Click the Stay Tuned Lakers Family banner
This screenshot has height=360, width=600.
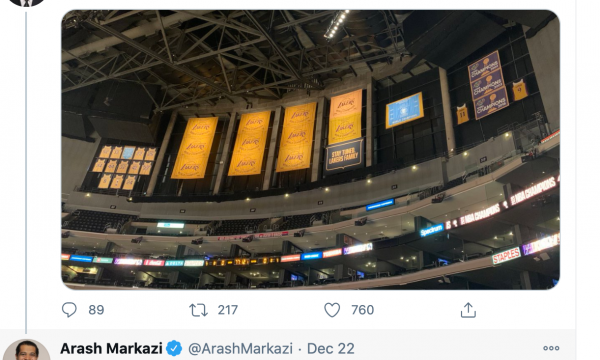(x=344, y=156)
